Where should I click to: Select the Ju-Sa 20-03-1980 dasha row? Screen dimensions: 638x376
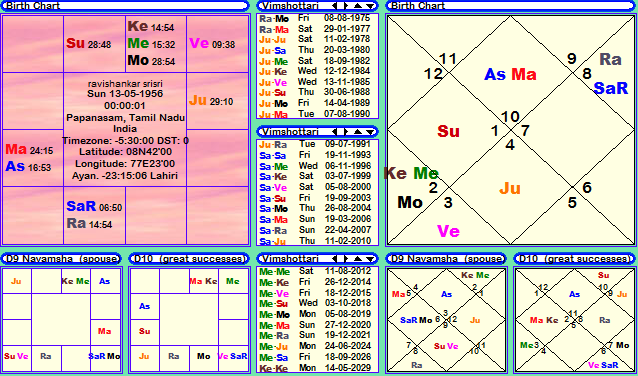pos(317,50)
